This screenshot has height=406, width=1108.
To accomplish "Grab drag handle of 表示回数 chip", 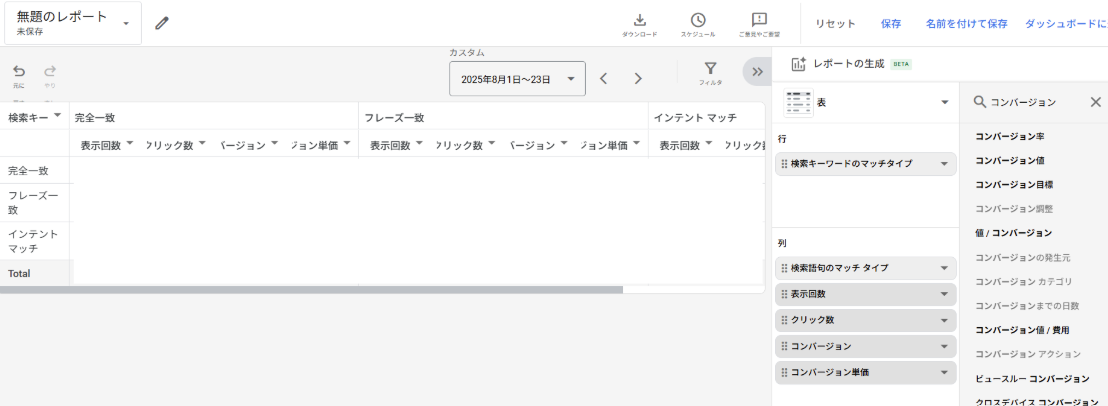I will (x=784, y=294).
